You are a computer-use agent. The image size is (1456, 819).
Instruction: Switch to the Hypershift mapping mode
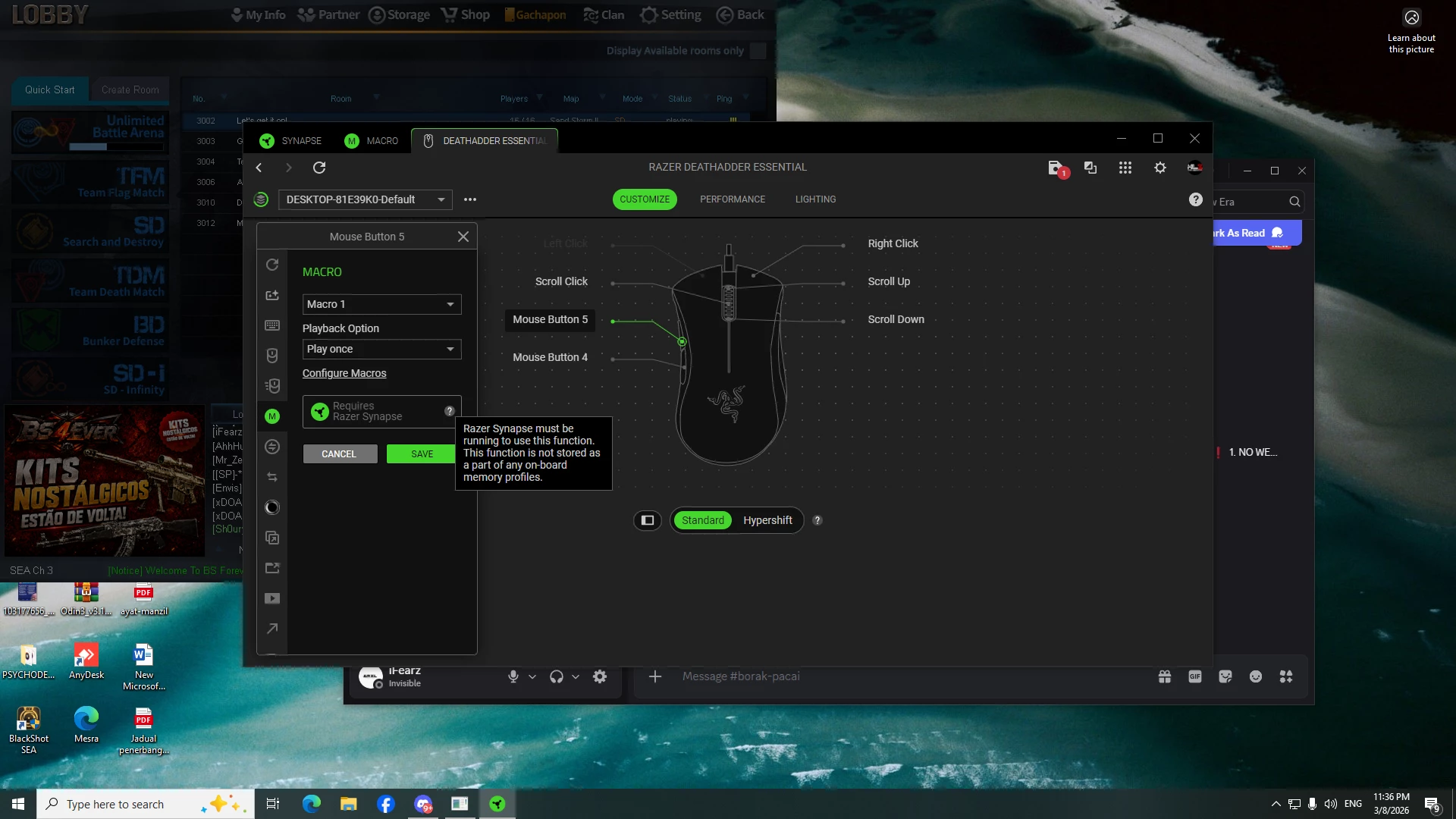tap(767, 520)
